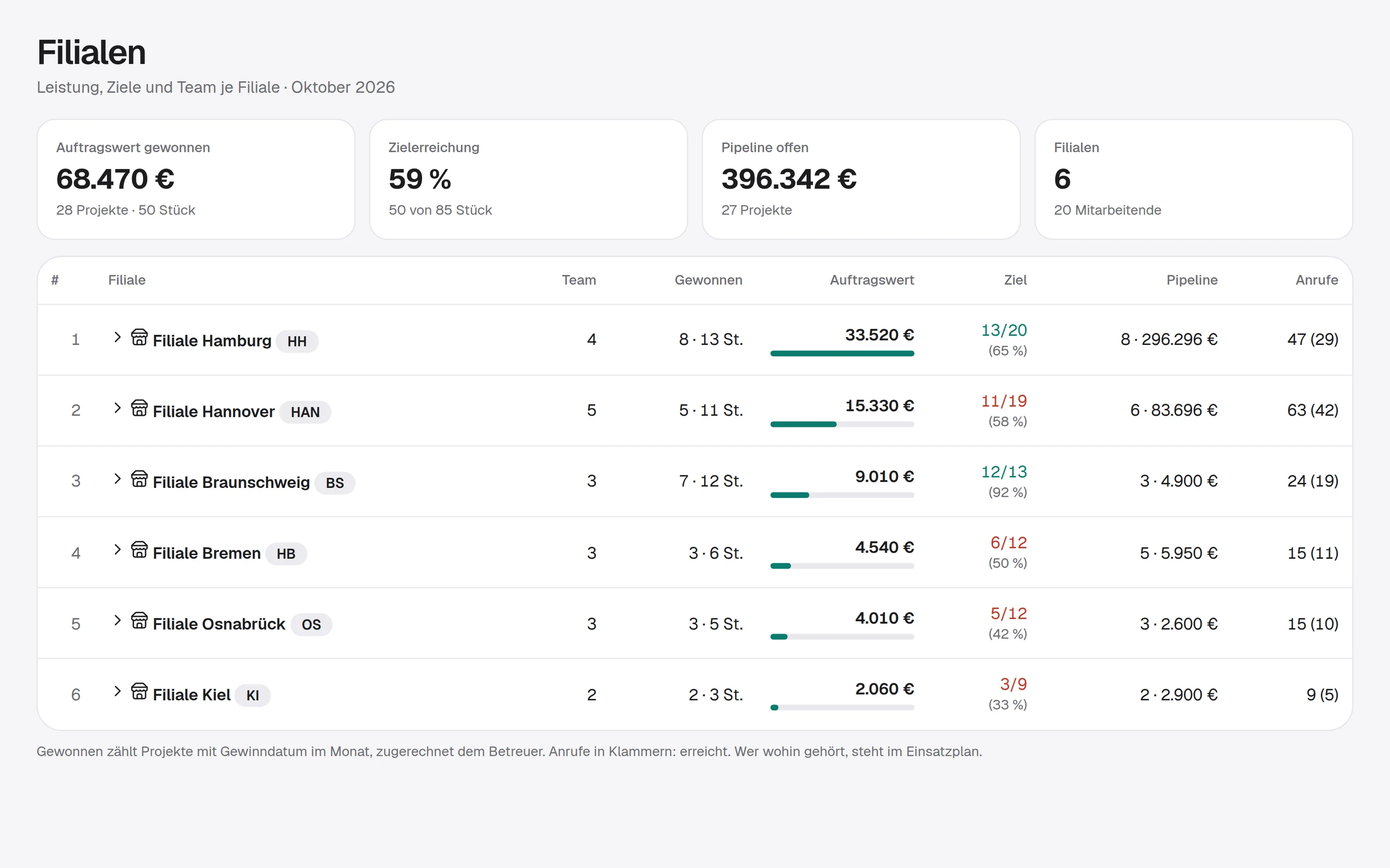Click the Auftragswert column header
Viewport: 1390px width, 868px height.
pos(872,280)
